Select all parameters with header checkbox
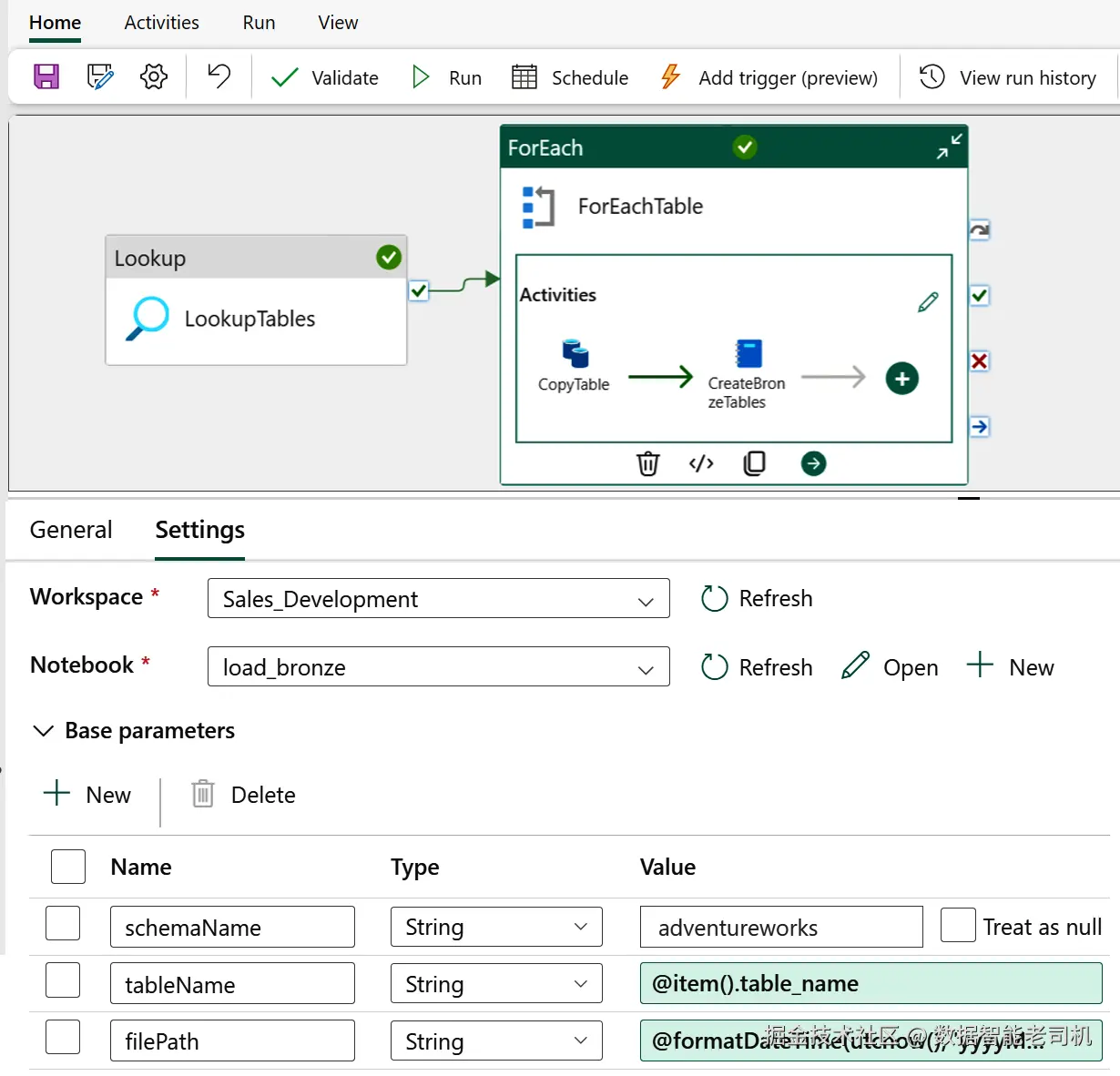 point(68,867)
